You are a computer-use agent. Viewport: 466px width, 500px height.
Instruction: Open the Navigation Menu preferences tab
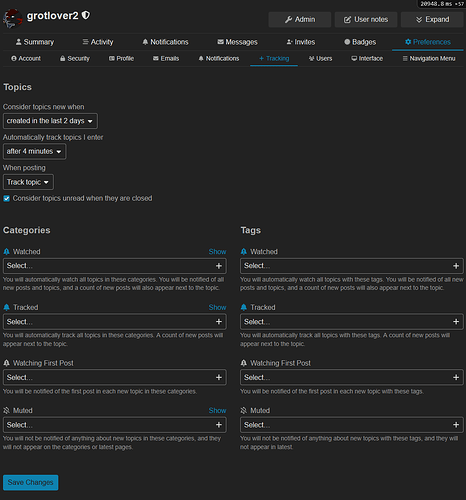point(429,59)
